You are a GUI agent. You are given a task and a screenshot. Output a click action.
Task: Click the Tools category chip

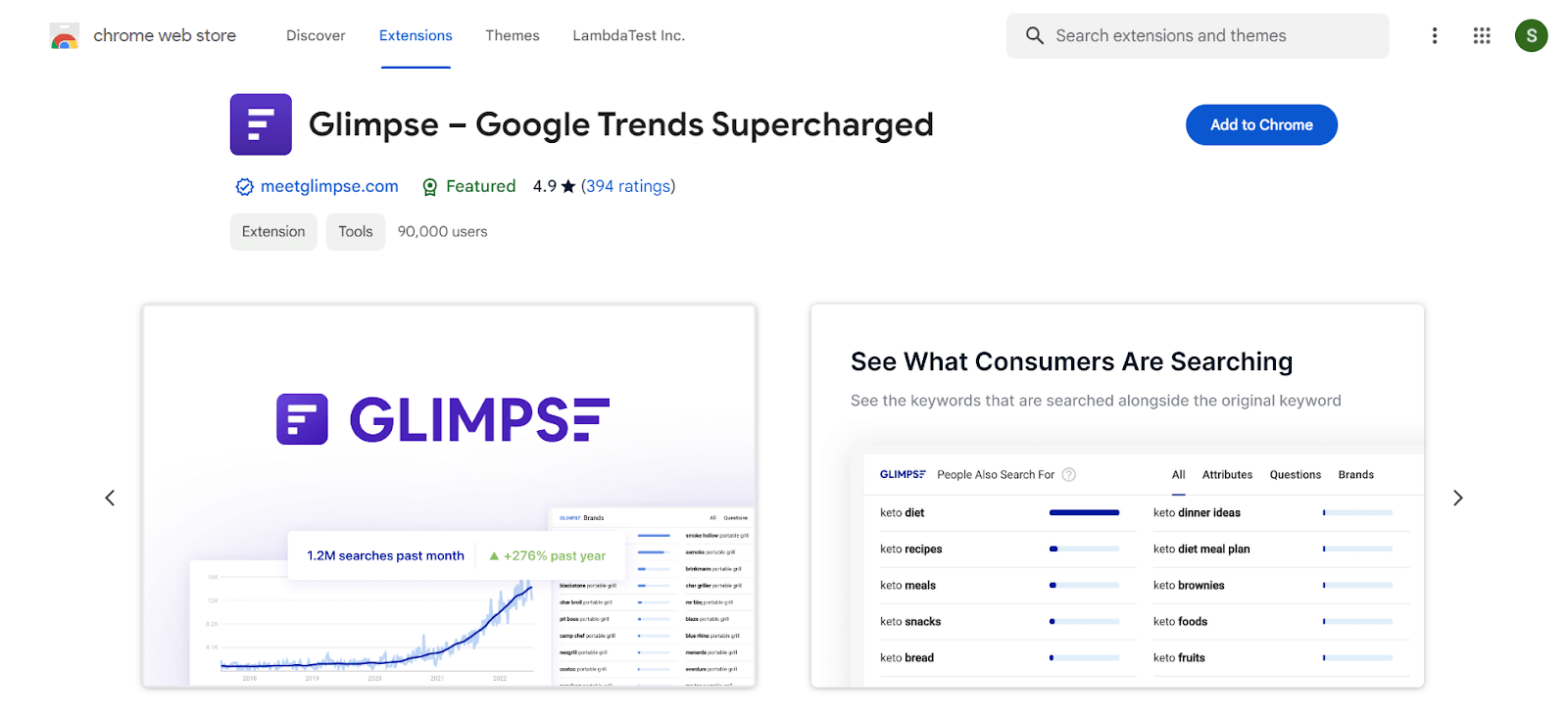[356, 232]
